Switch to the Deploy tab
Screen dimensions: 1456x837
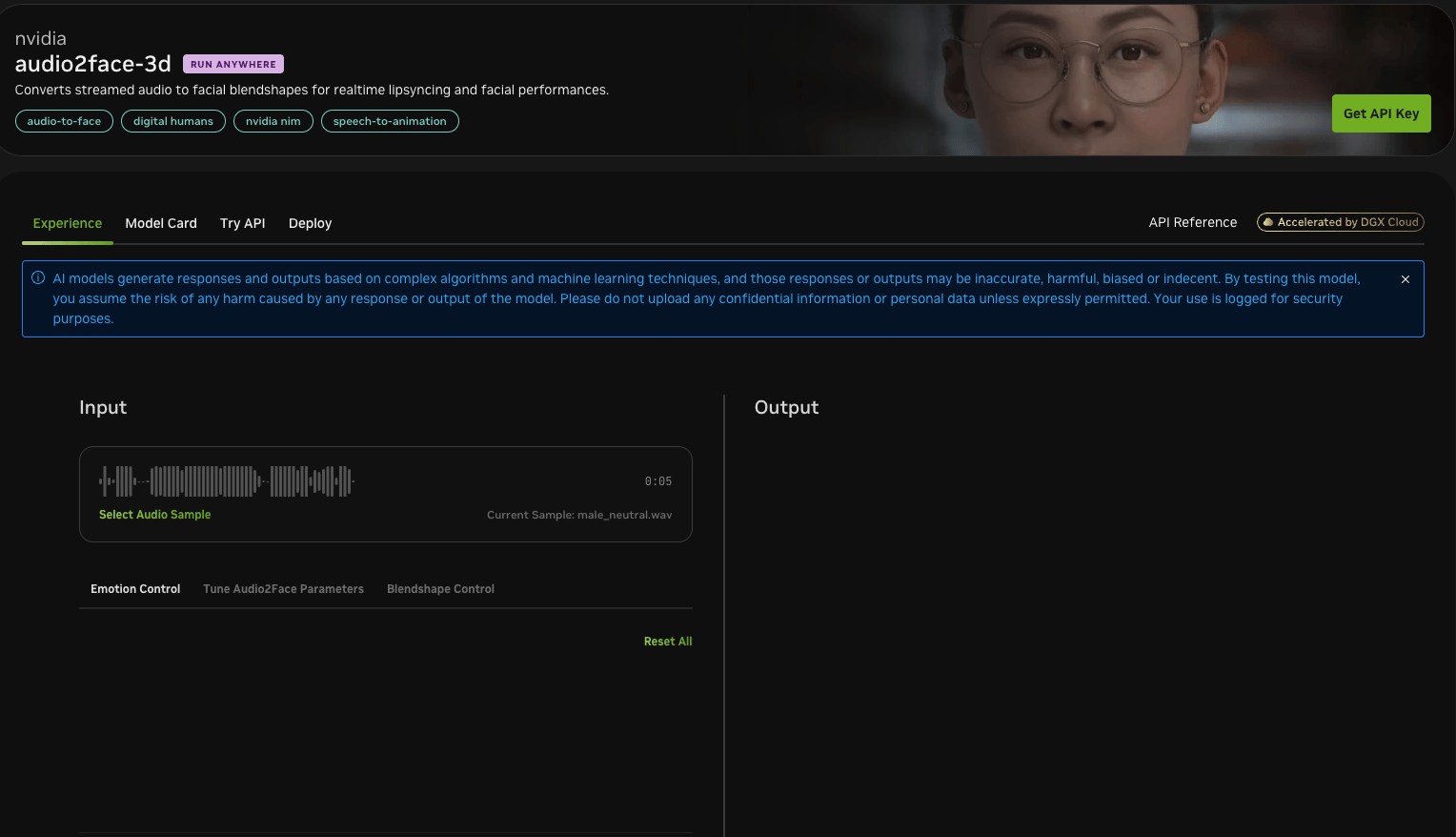(x=311, y=223)
